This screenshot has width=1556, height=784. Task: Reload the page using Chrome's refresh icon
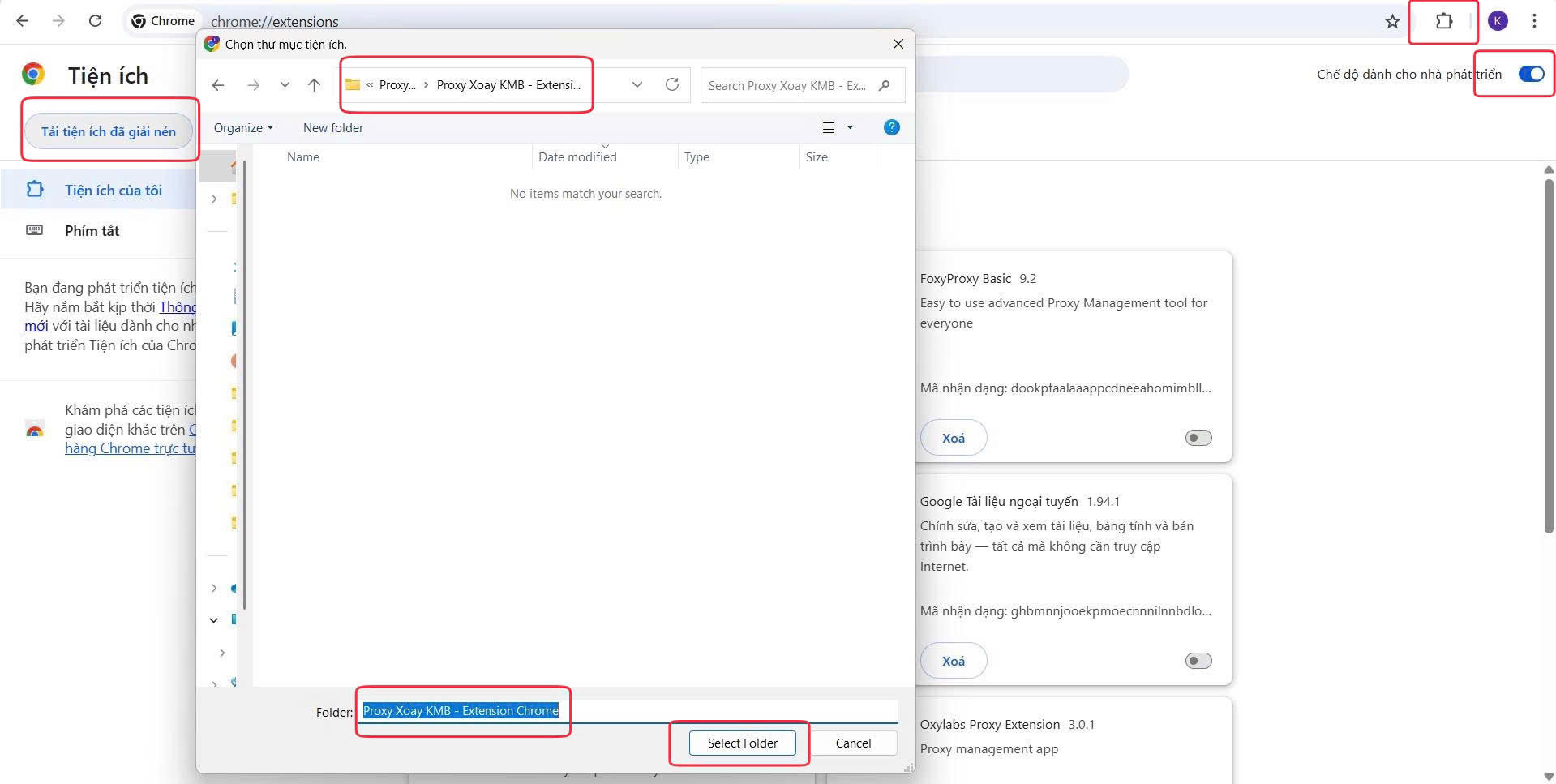coord(95,21)
